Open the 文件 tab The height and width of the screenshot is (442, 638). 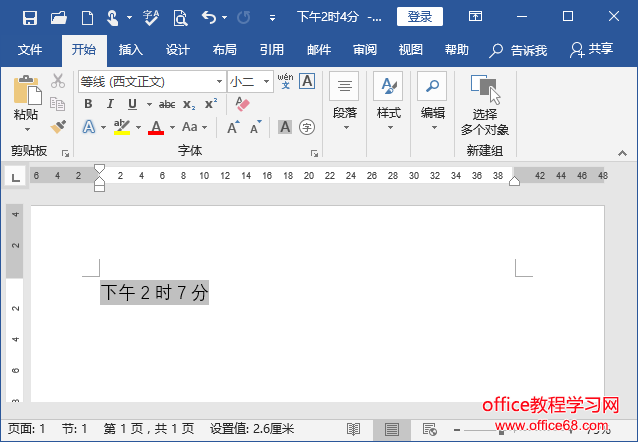point(30,50)
